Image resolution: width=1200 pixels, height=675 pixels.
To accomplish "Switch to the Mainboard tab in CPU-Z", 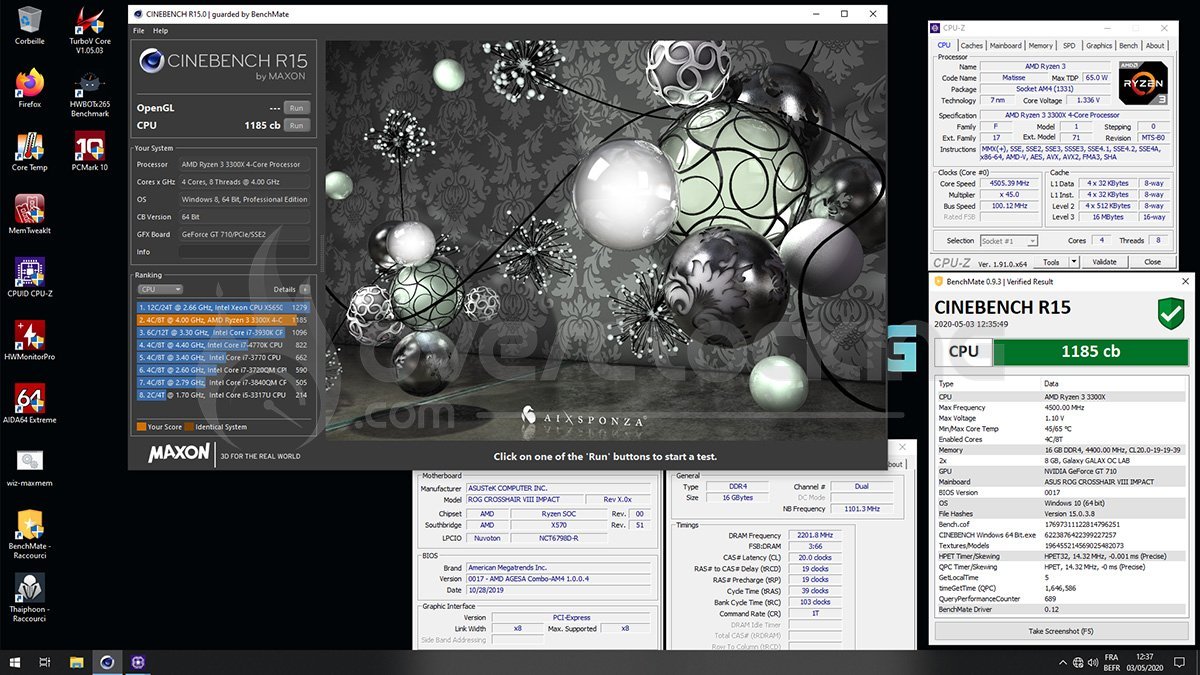I will [x=1006, y=45].
